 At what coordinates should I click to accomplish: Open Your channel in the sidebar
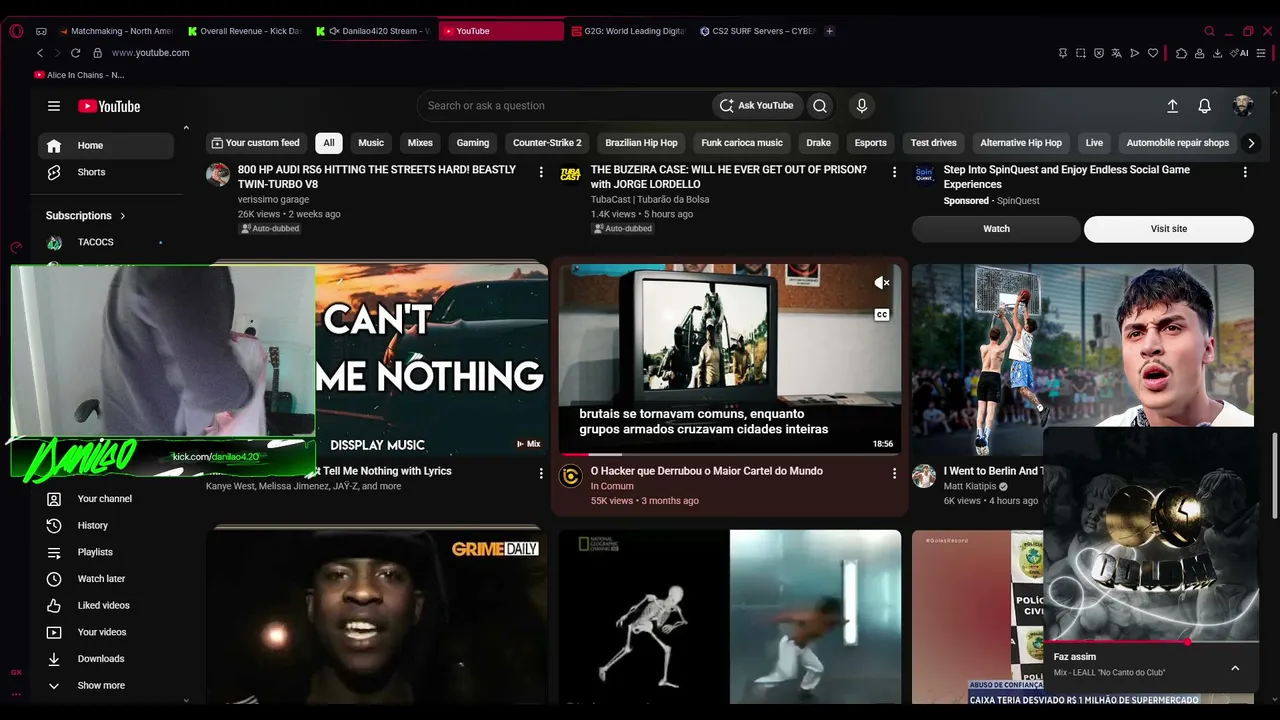pos(106,499)
